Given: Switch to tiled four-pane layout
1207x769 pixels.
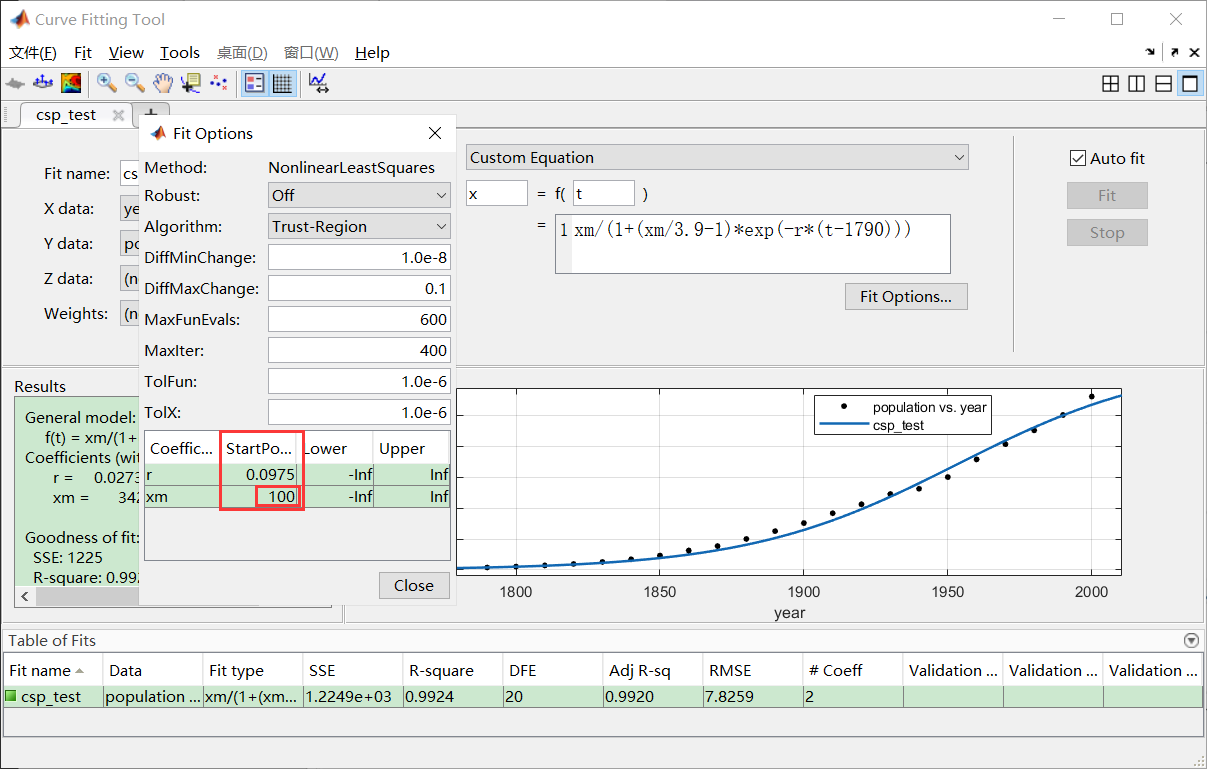Looking at the screenshot, I should pyautogui.click(x=1110, y=84).
